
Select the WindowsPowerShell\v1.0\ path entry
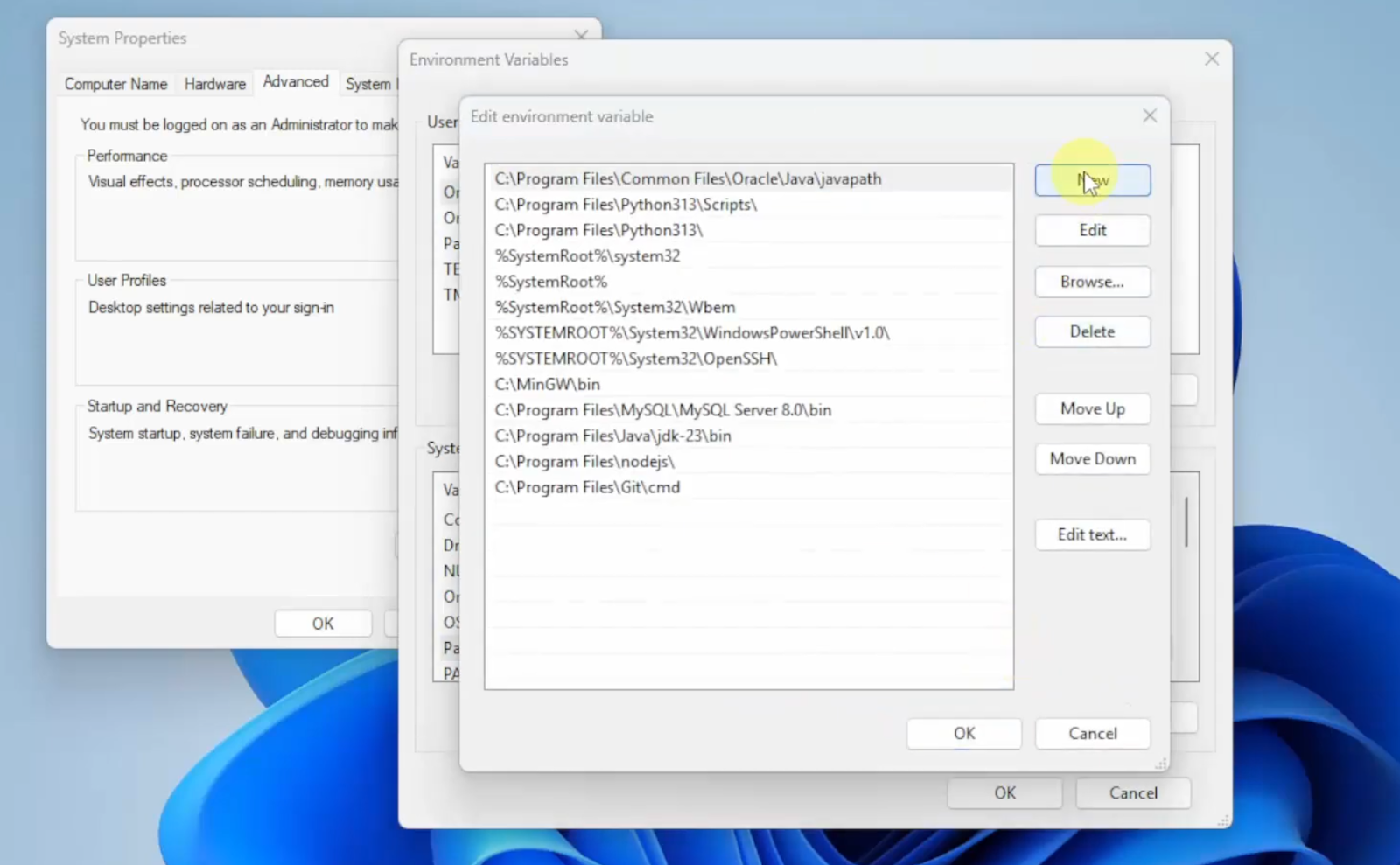pyautogui.click(x=749, y=332)
